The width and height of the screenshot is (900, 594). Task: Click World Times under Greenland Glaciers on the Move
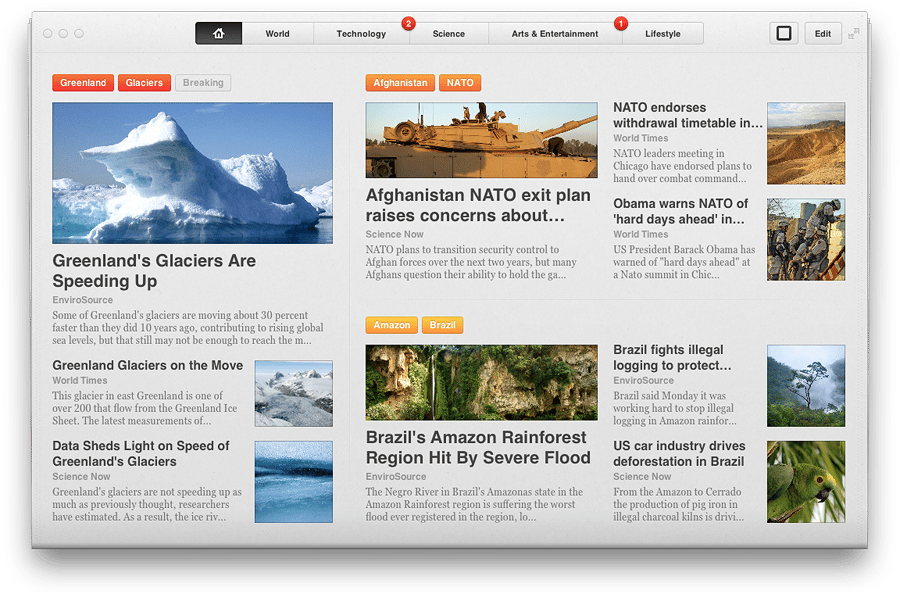[x=80, y=381]
